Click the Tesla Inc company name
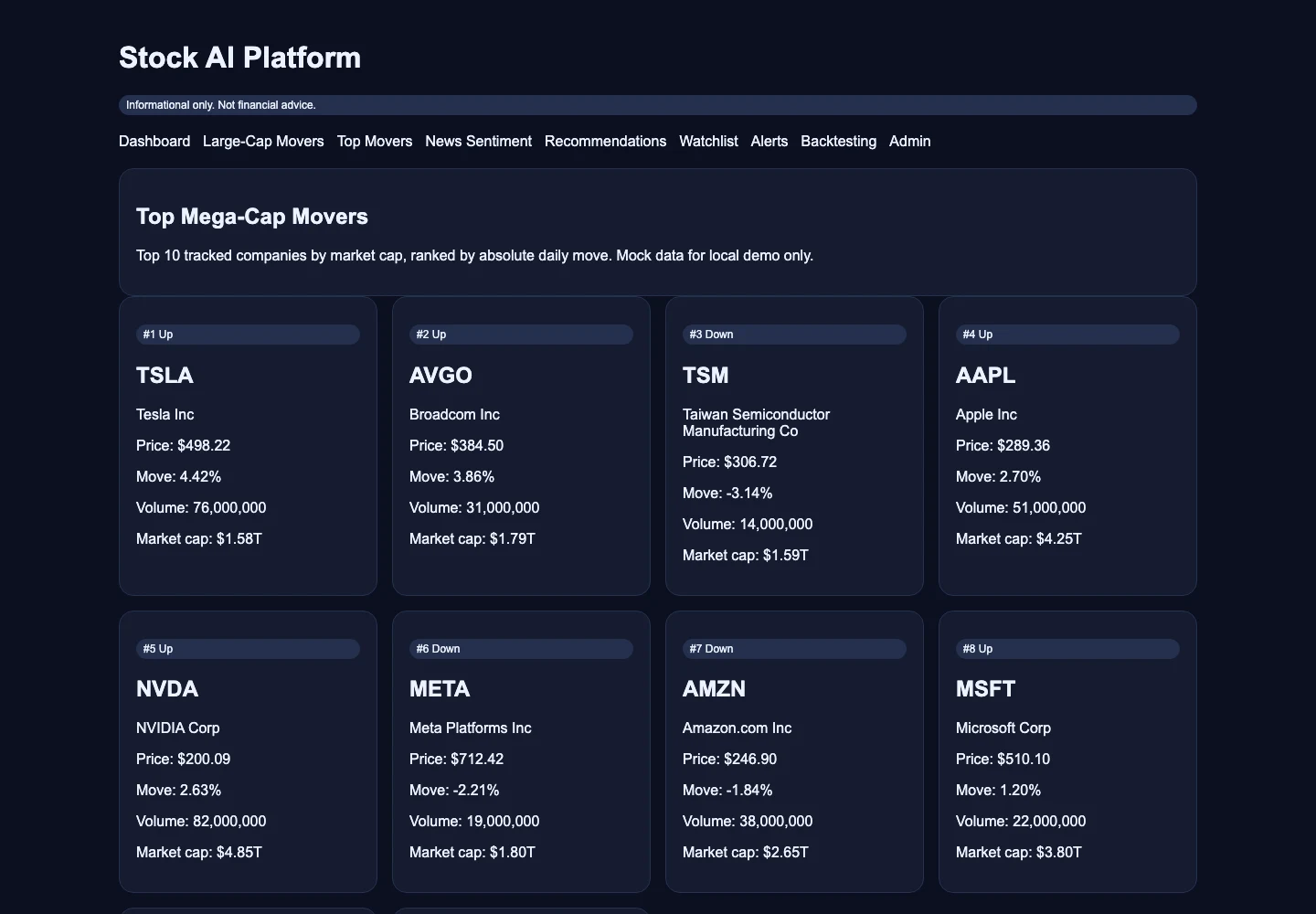The height and width of the screenshot is (914, 1316). coord(165,415)
